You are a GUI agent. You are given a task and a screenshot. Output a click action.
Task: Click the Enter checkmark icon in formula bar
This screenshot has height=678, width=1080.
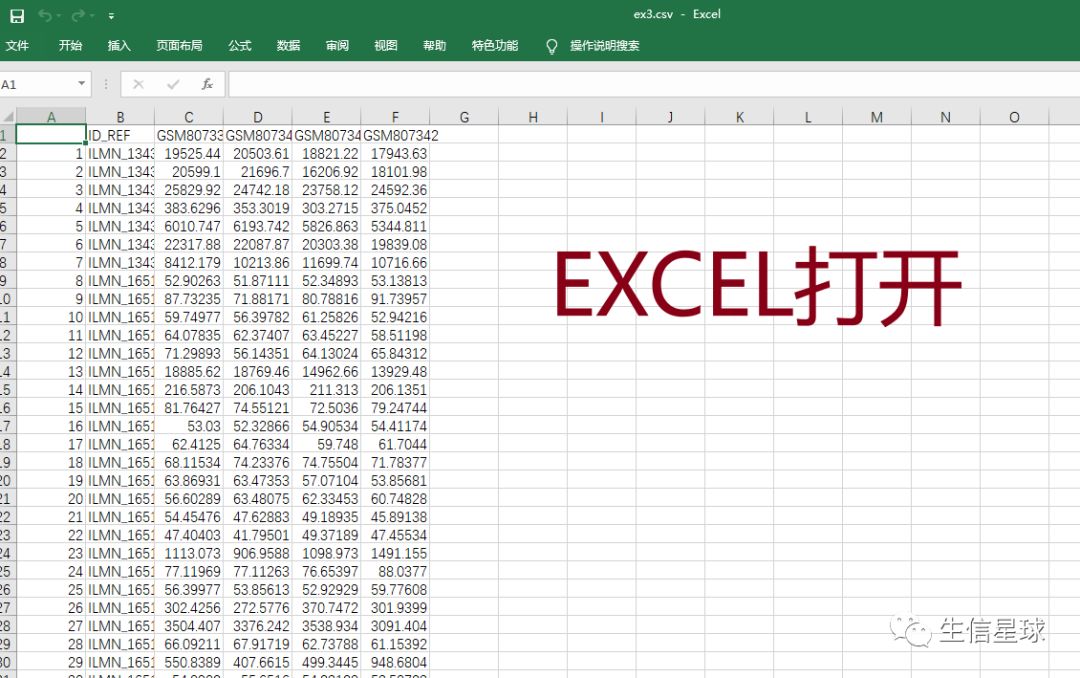(173, 84)
